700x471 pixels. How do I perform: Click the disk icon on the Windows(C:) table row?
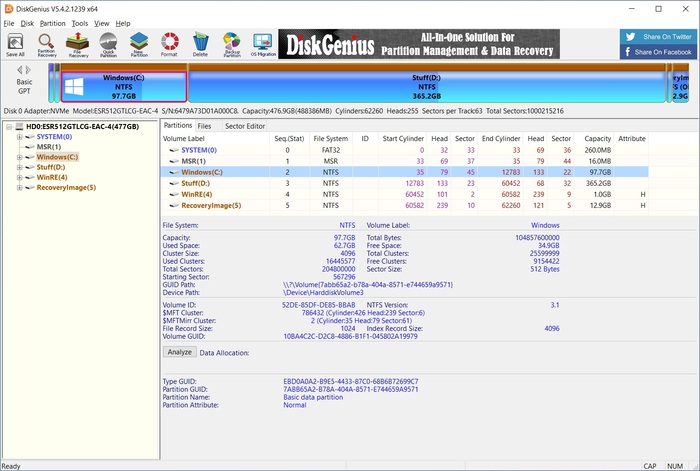tap(174, 172)
